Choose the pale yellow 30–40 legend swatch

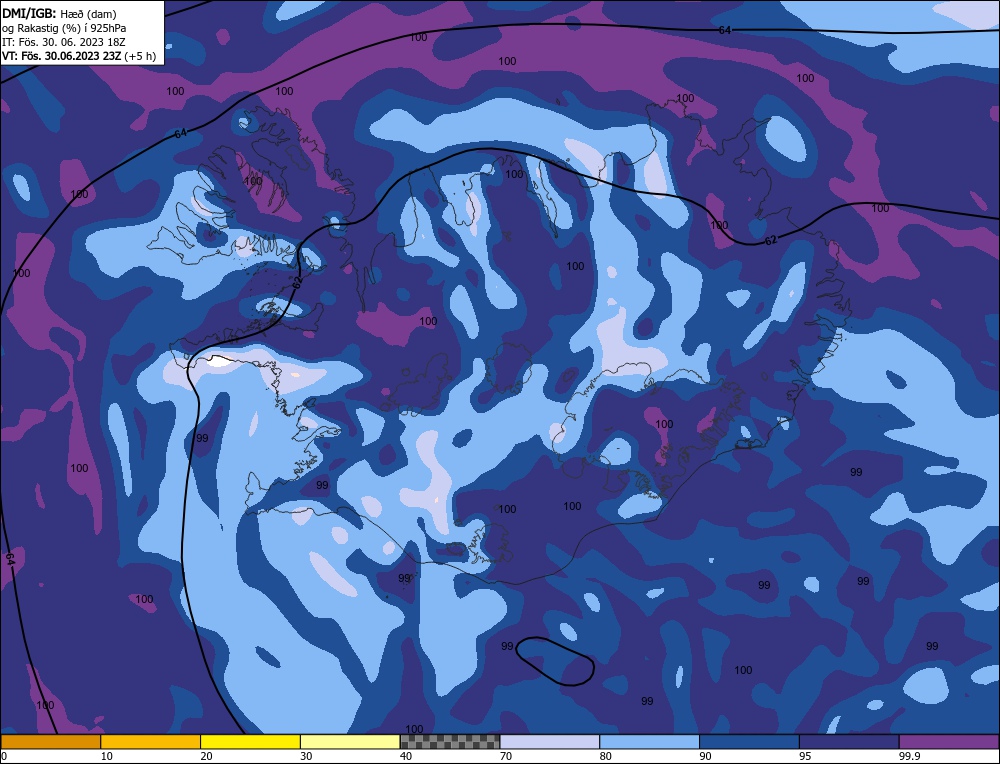click(350, 741)
